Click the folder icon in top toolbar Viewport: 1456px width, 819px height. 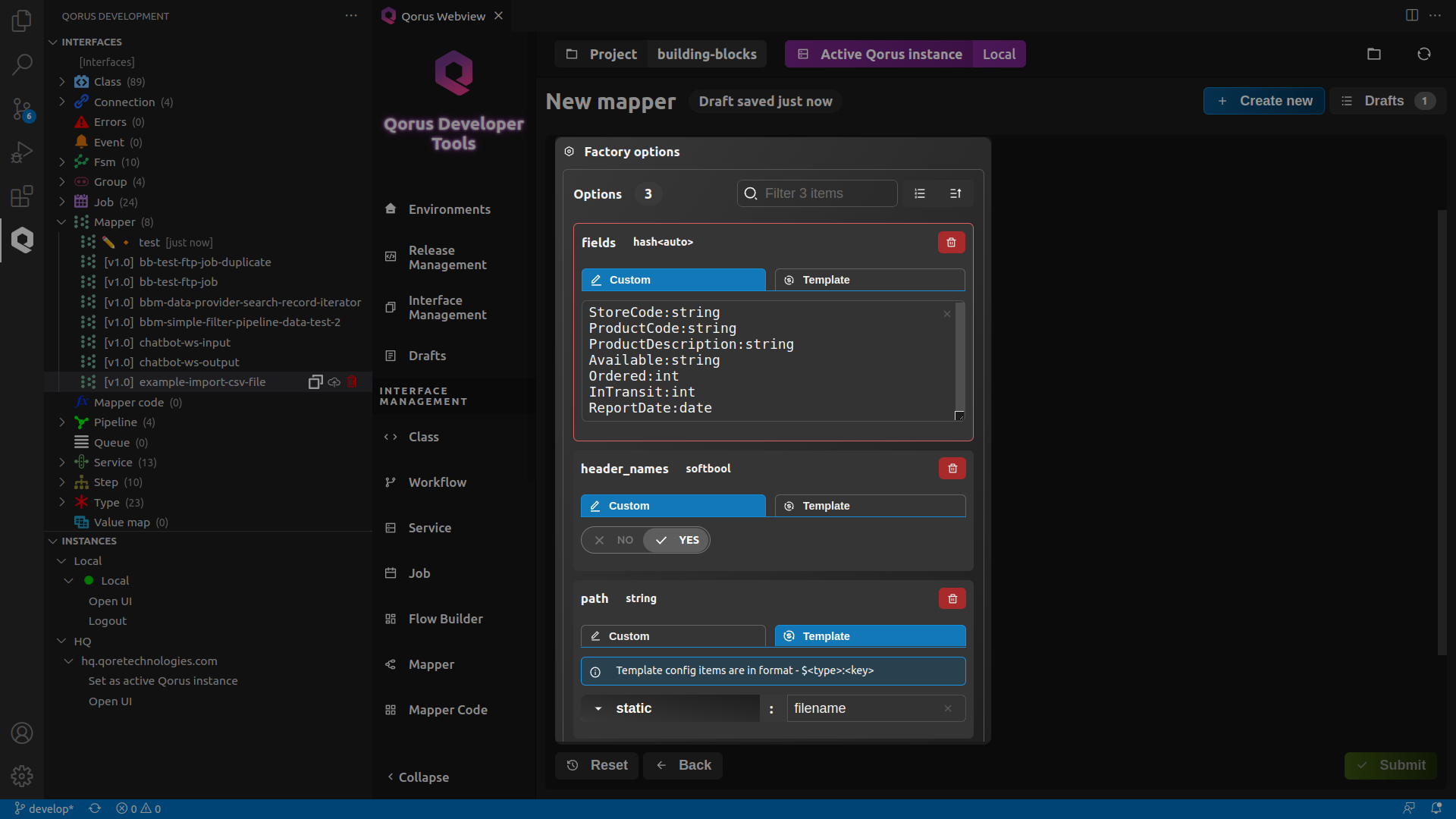1374,54
